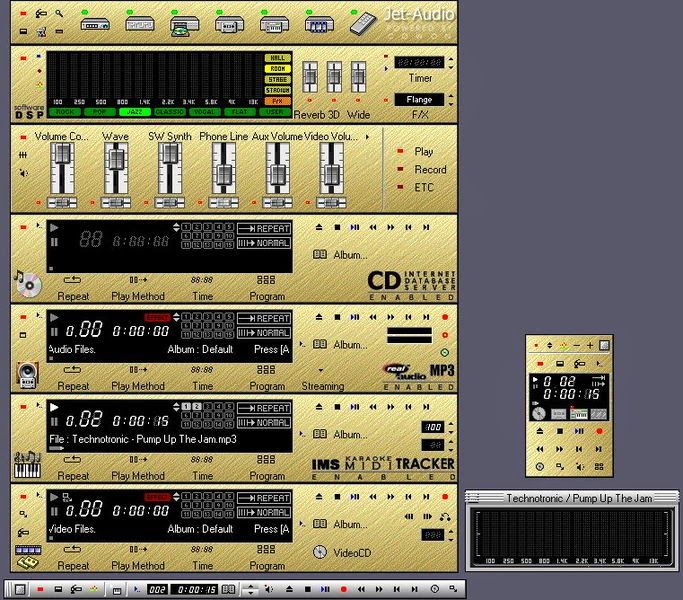Screen dimensions: 683x600
Task: Select the CD disc source on mini remote display
Action: (x=539, y=414)
